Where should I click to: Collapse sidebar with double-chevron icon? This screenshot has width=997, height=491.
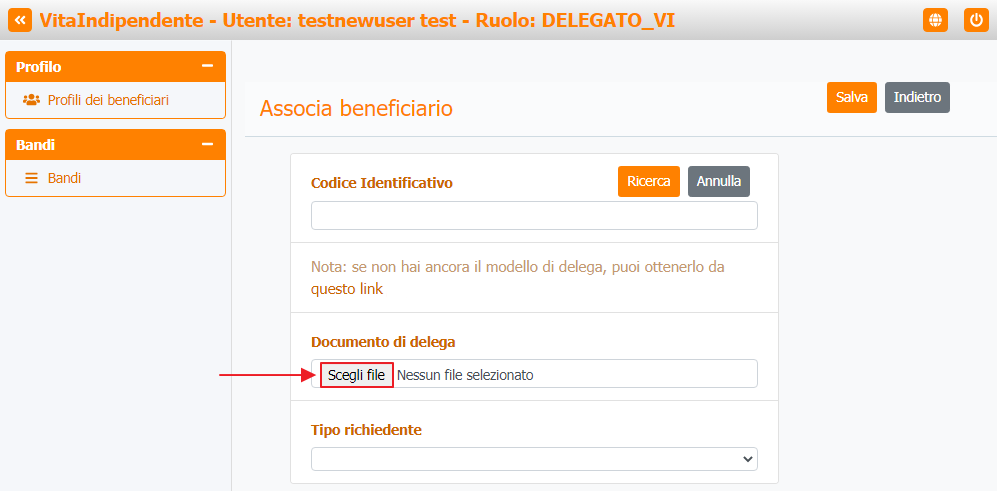[x=20, y=20]
